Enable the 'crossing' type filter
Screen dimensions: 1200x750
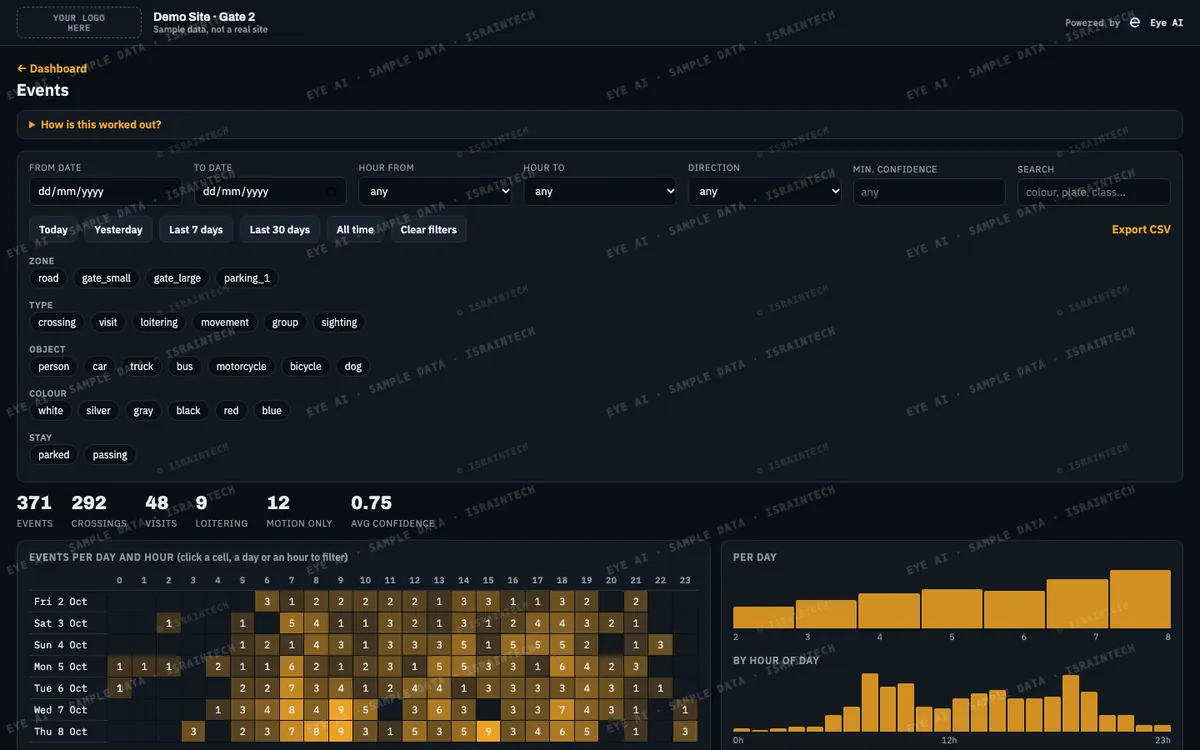[x=57, y=322]
